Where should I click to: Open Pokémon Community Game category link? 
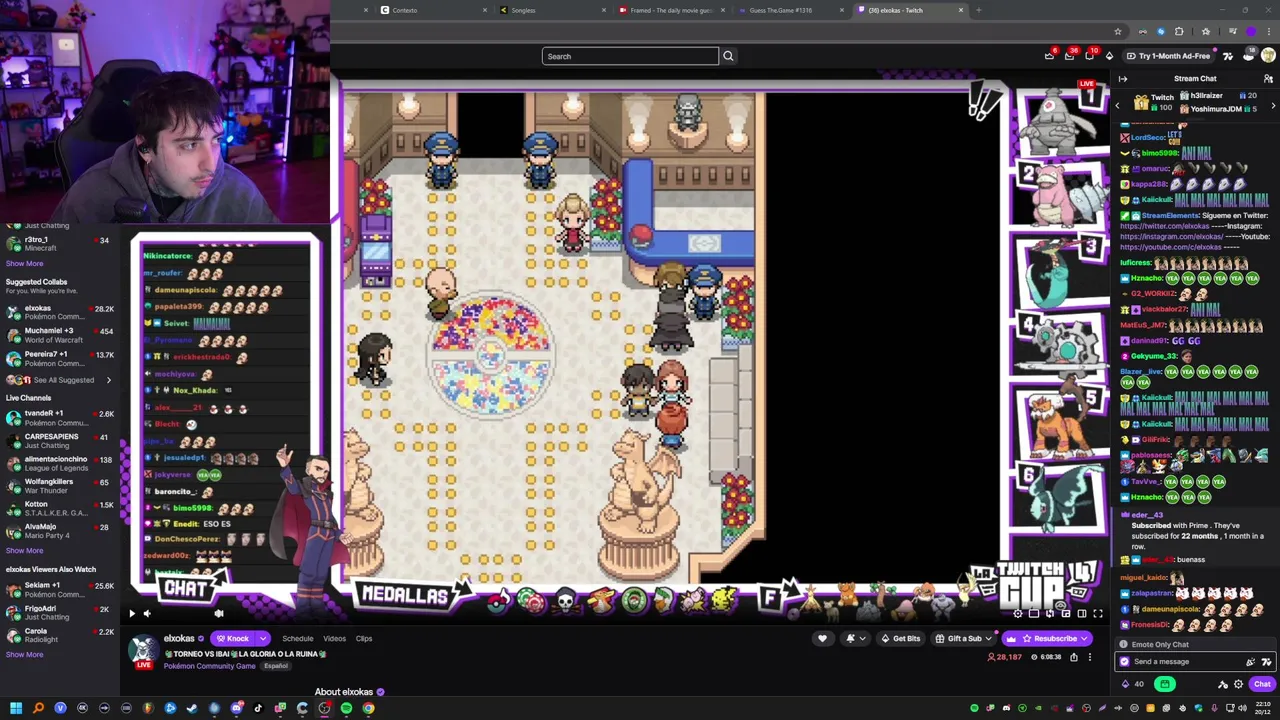pyautogui.click(x=209, y=666)
